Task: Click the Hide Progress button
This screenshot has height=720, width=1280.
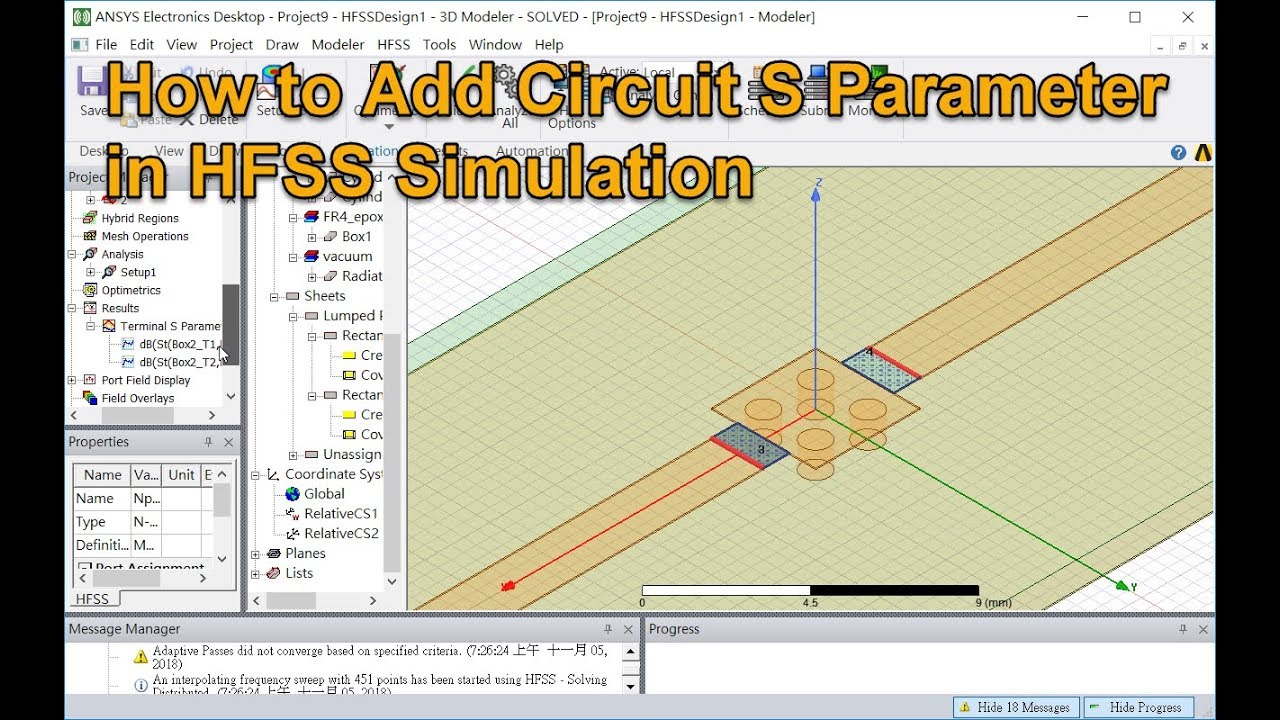Action: (x=1139, y=707)
